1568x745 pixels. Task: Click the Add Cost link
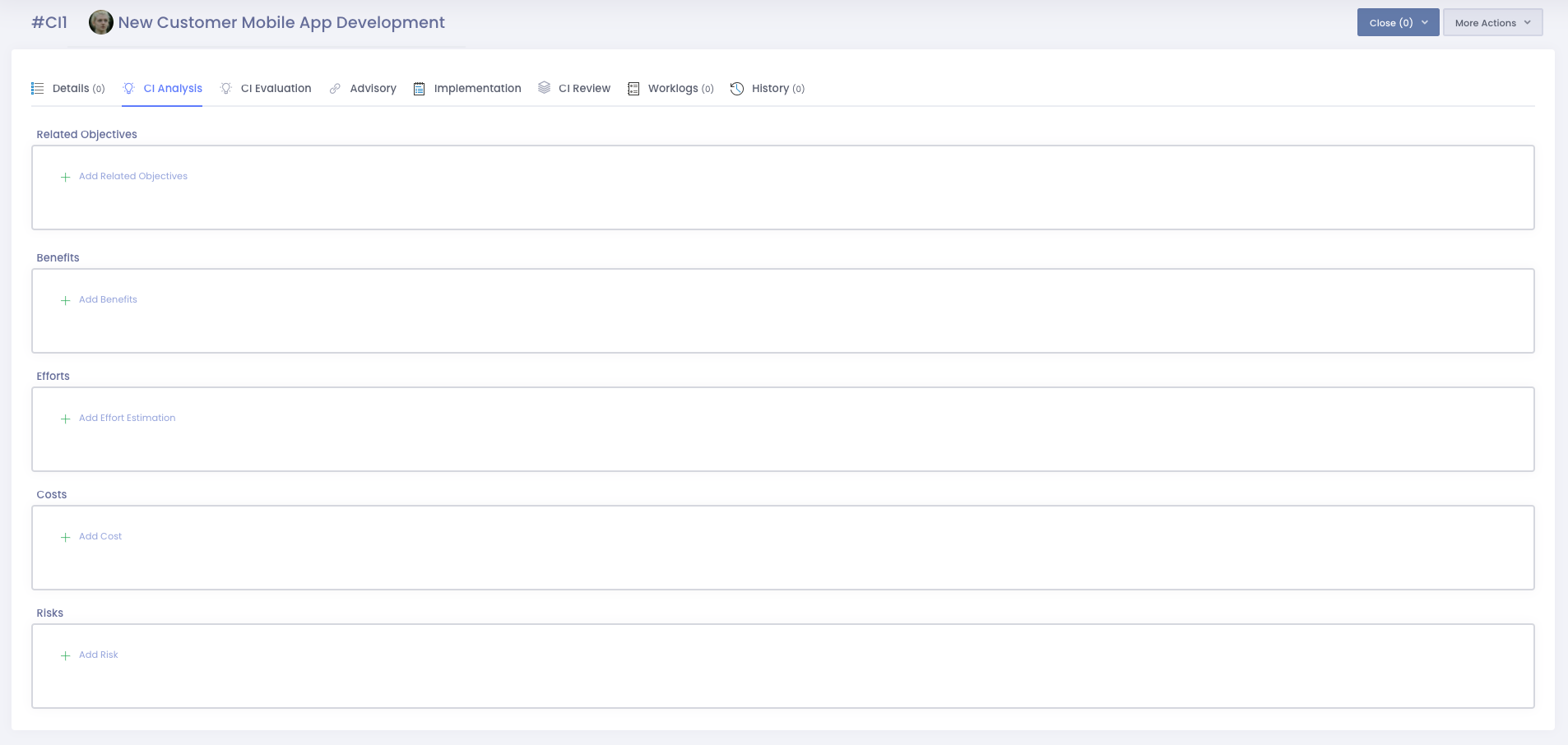100,537
